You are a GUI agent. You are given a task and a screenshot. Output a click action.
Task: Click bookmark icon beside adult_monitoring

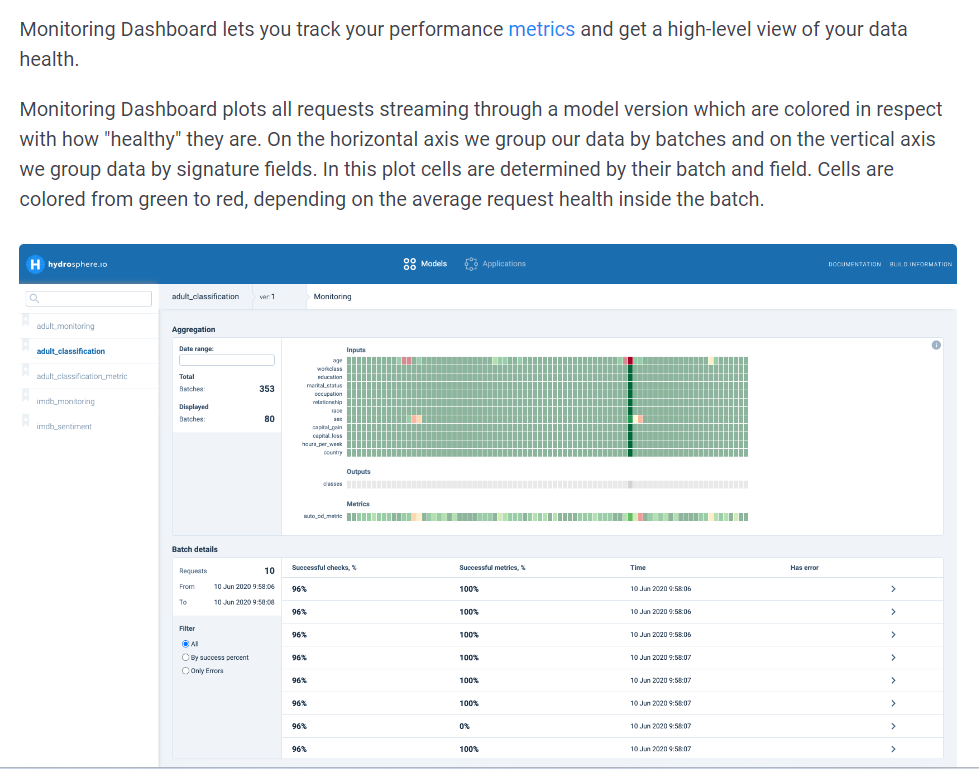[x=25, y=321]
